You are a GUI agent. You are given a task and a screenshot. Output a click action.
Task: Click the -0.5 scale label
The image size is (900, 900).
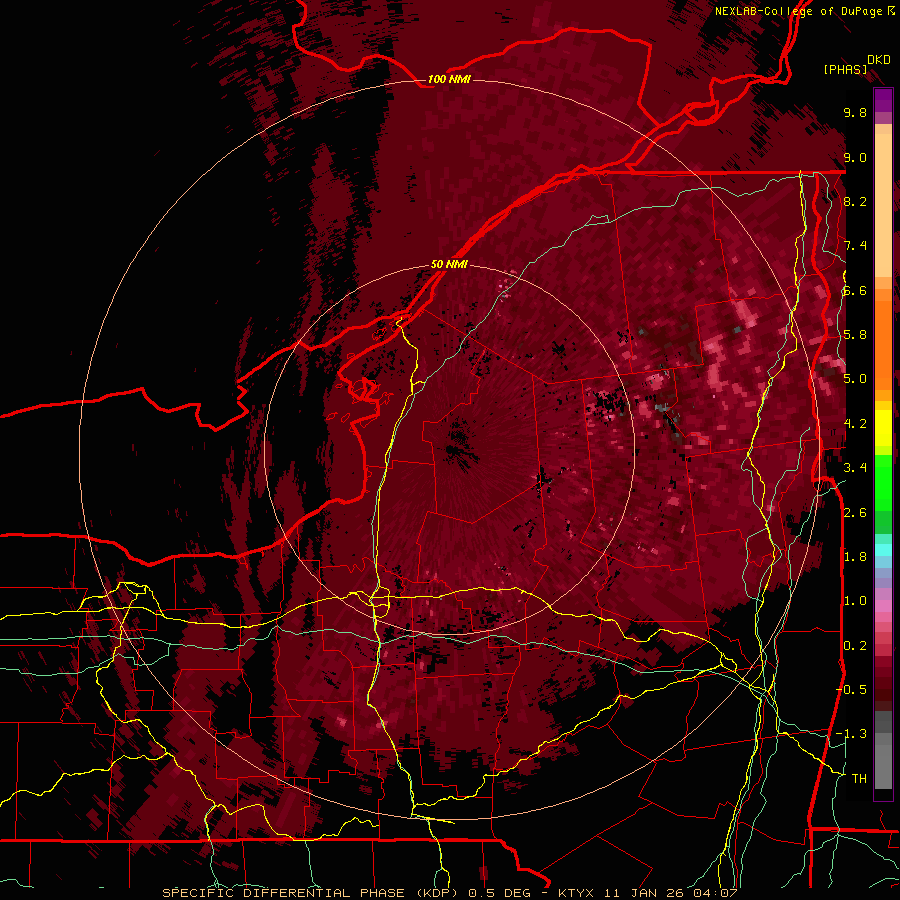click(x=851, y=689)
